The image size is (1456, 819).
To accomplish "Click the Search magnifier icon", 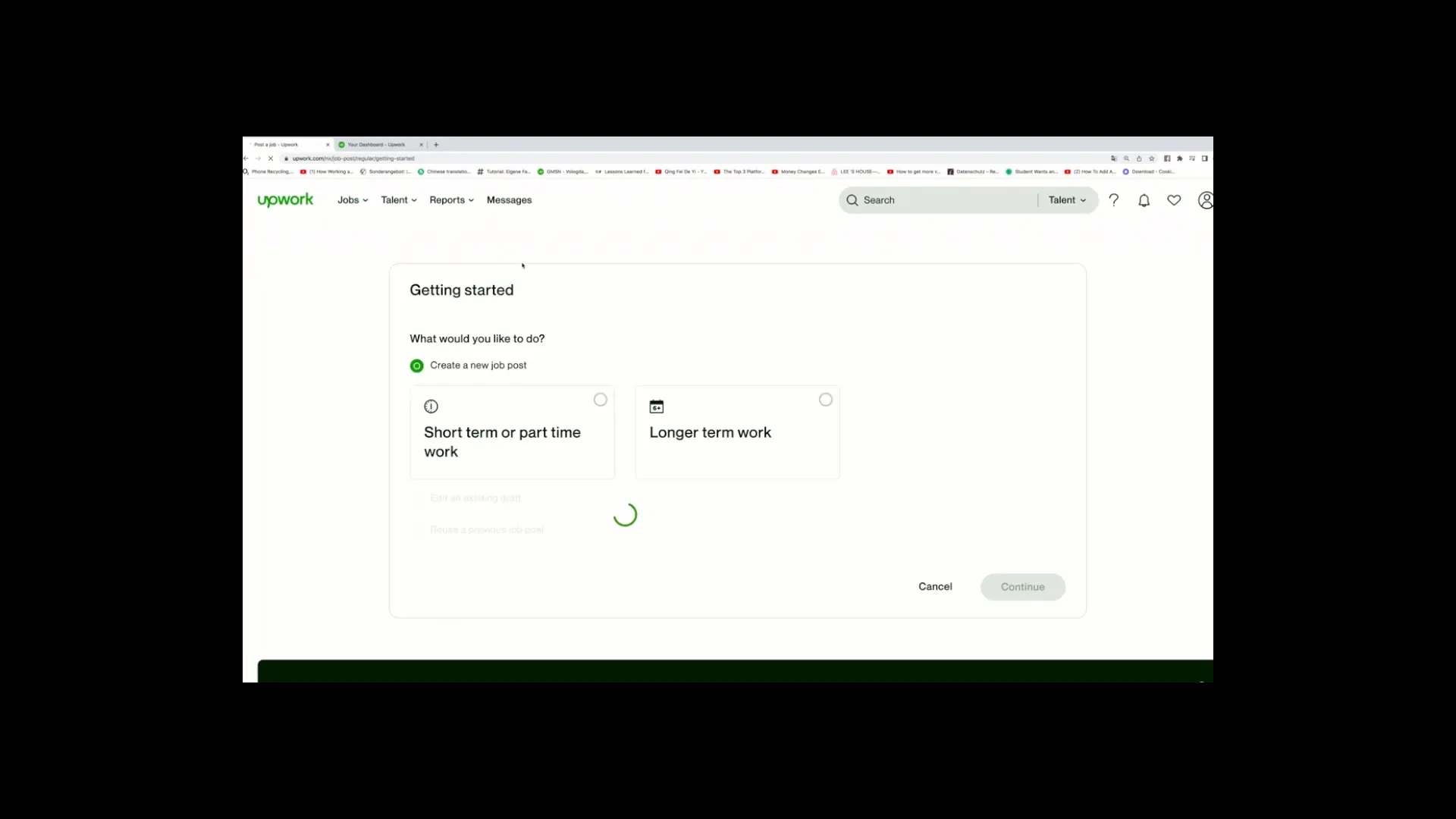I will pyautogui.click(x=852, y=200).
